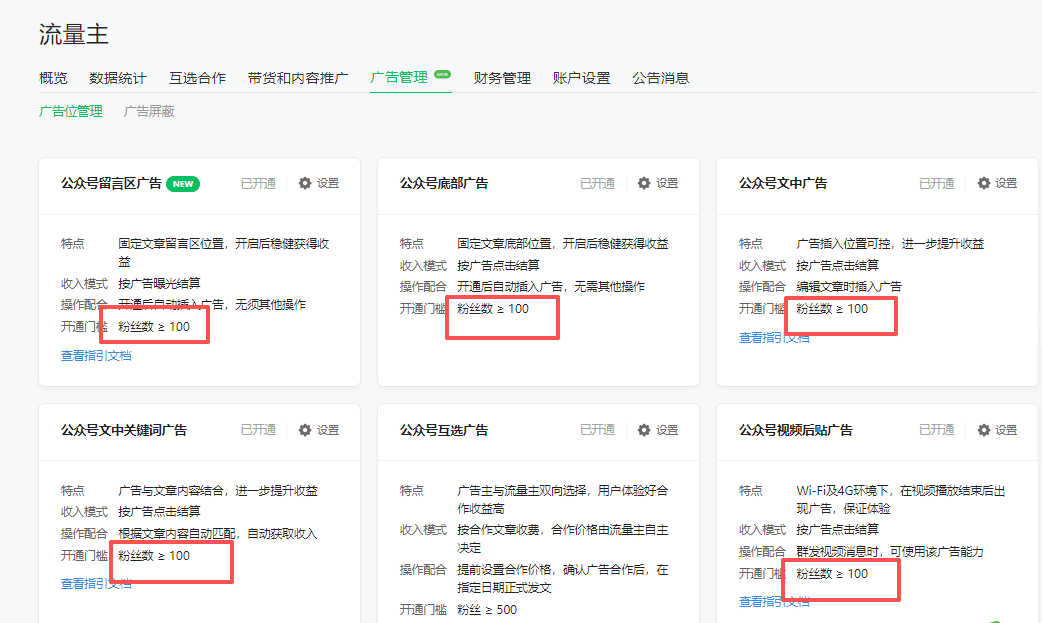1042x623 pixels.
Task: Open the 公告消息 tab
Action: (658, 77)
